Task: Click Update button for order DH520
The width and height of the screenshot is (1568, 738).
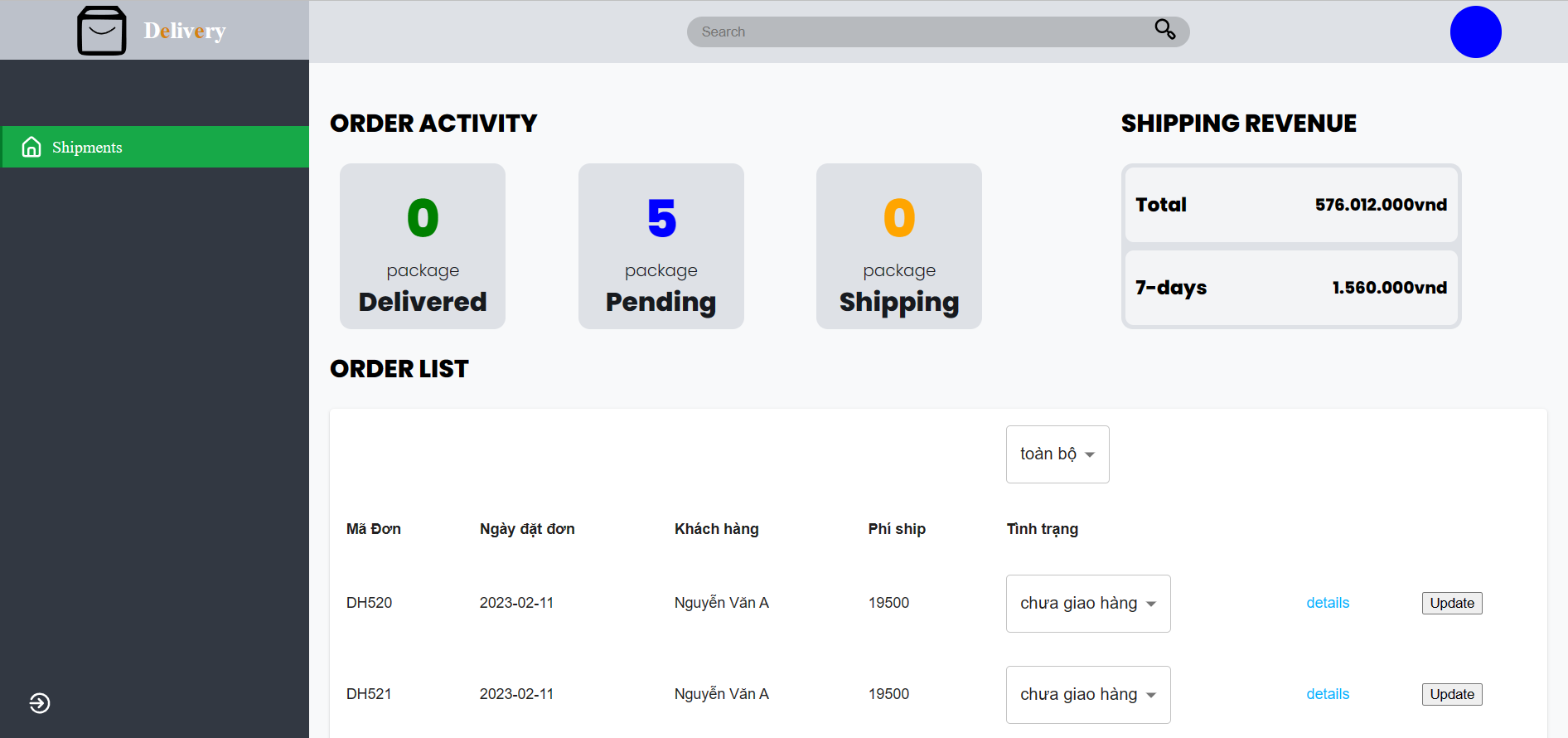Action: pos(1452,603)
